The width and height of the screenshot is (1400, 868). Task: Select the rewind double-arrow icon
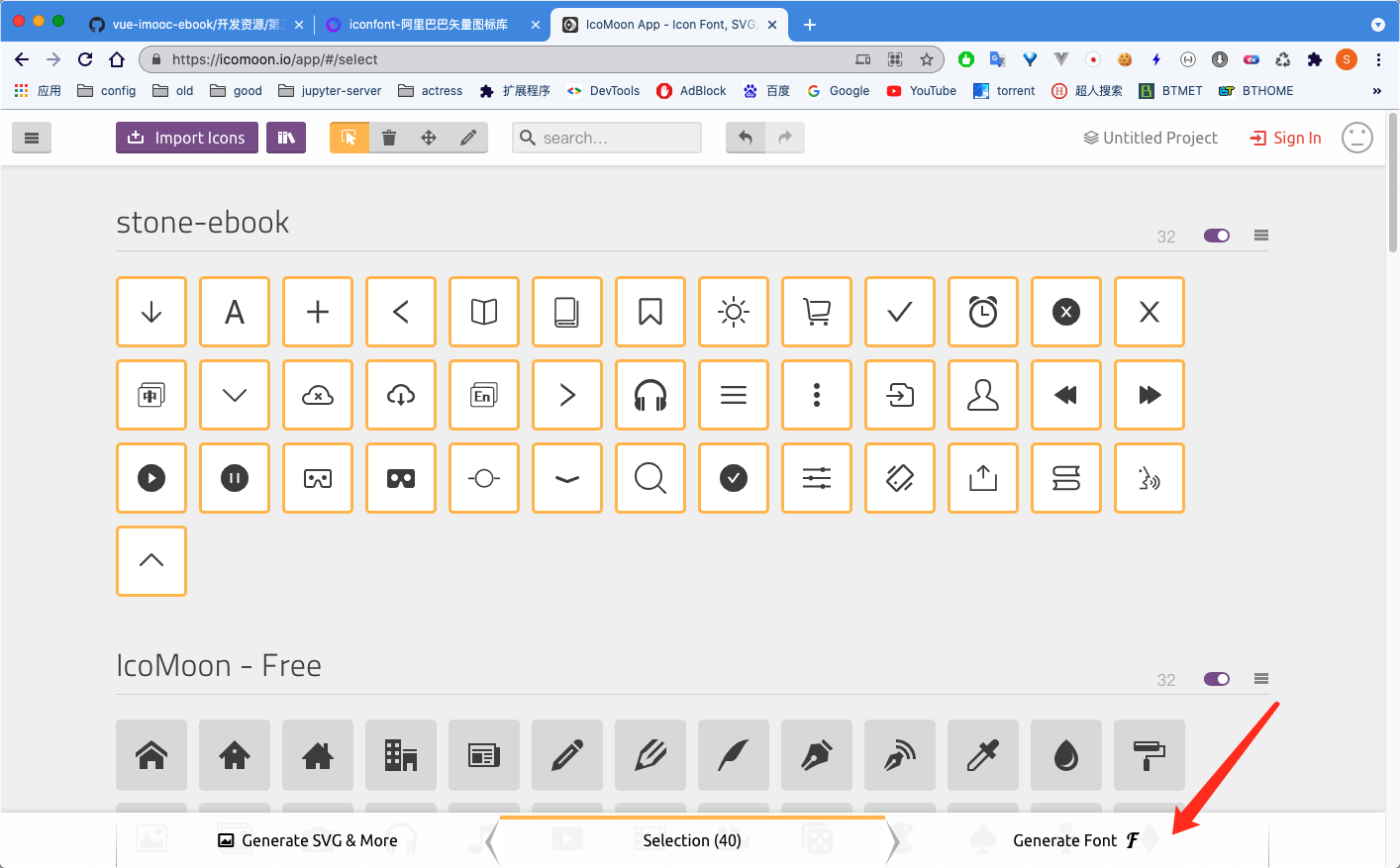tap(1066, 395)
